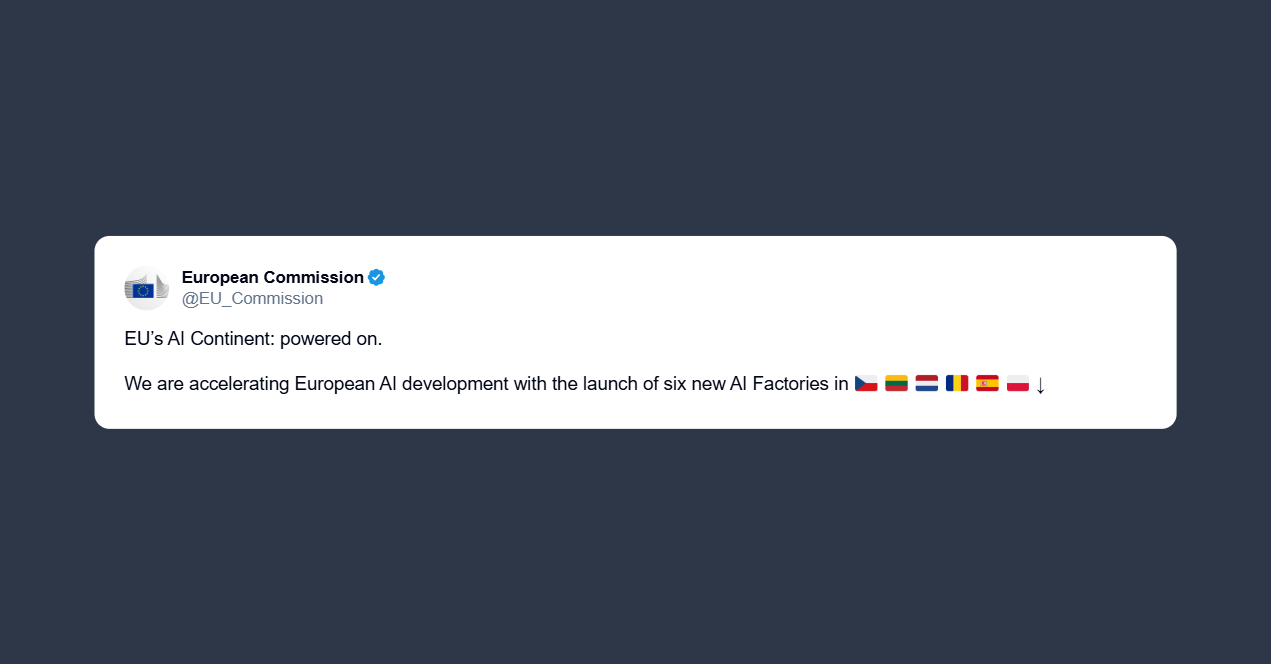Click the down arrow after the flags
The image size is (1271, 664).
pos(1040,384)
